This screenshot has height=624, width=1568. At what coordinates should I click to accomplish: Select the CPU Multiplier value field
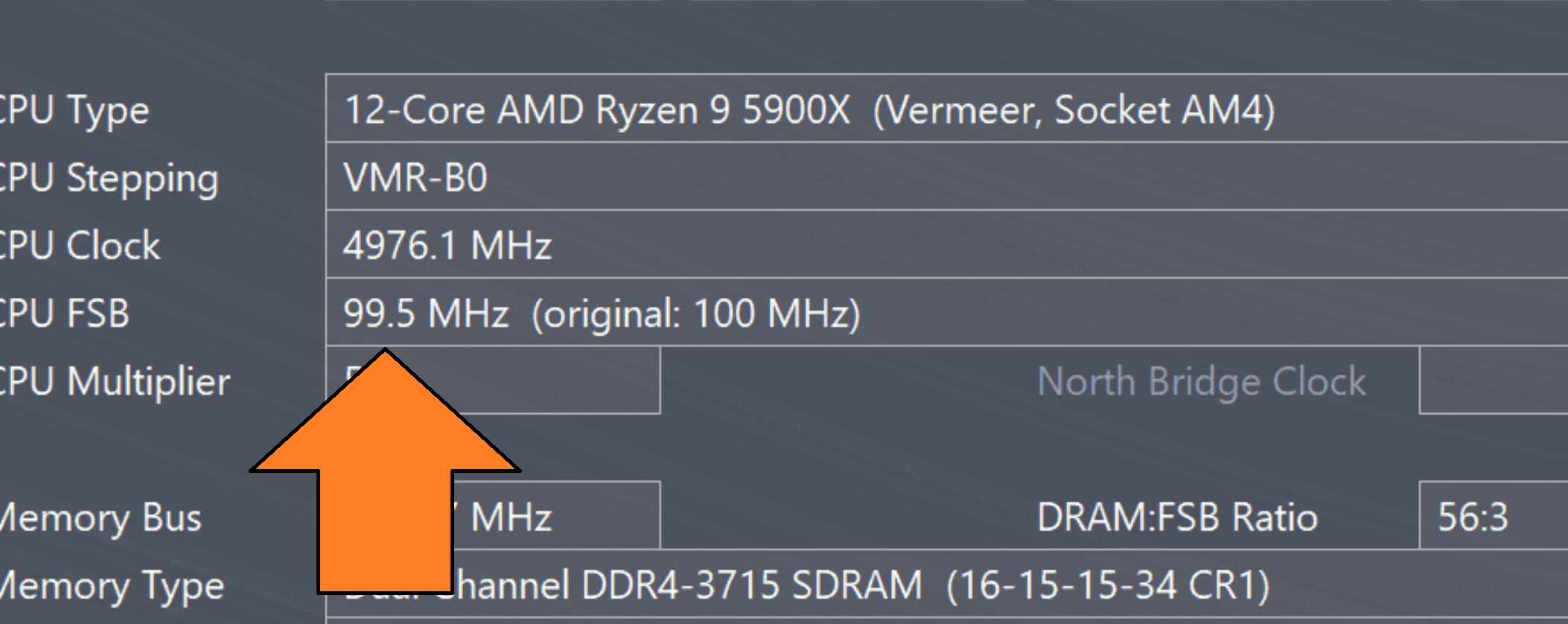coord(493,380)
